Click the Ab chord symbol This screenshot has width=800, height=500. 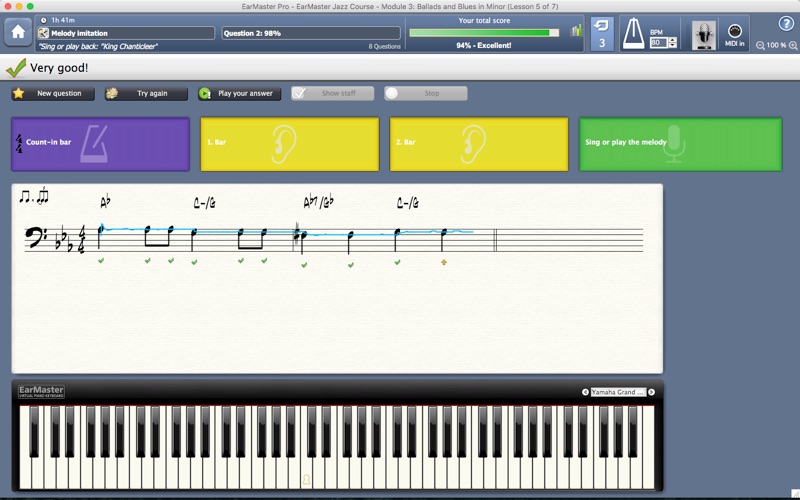tap(105, 202)
